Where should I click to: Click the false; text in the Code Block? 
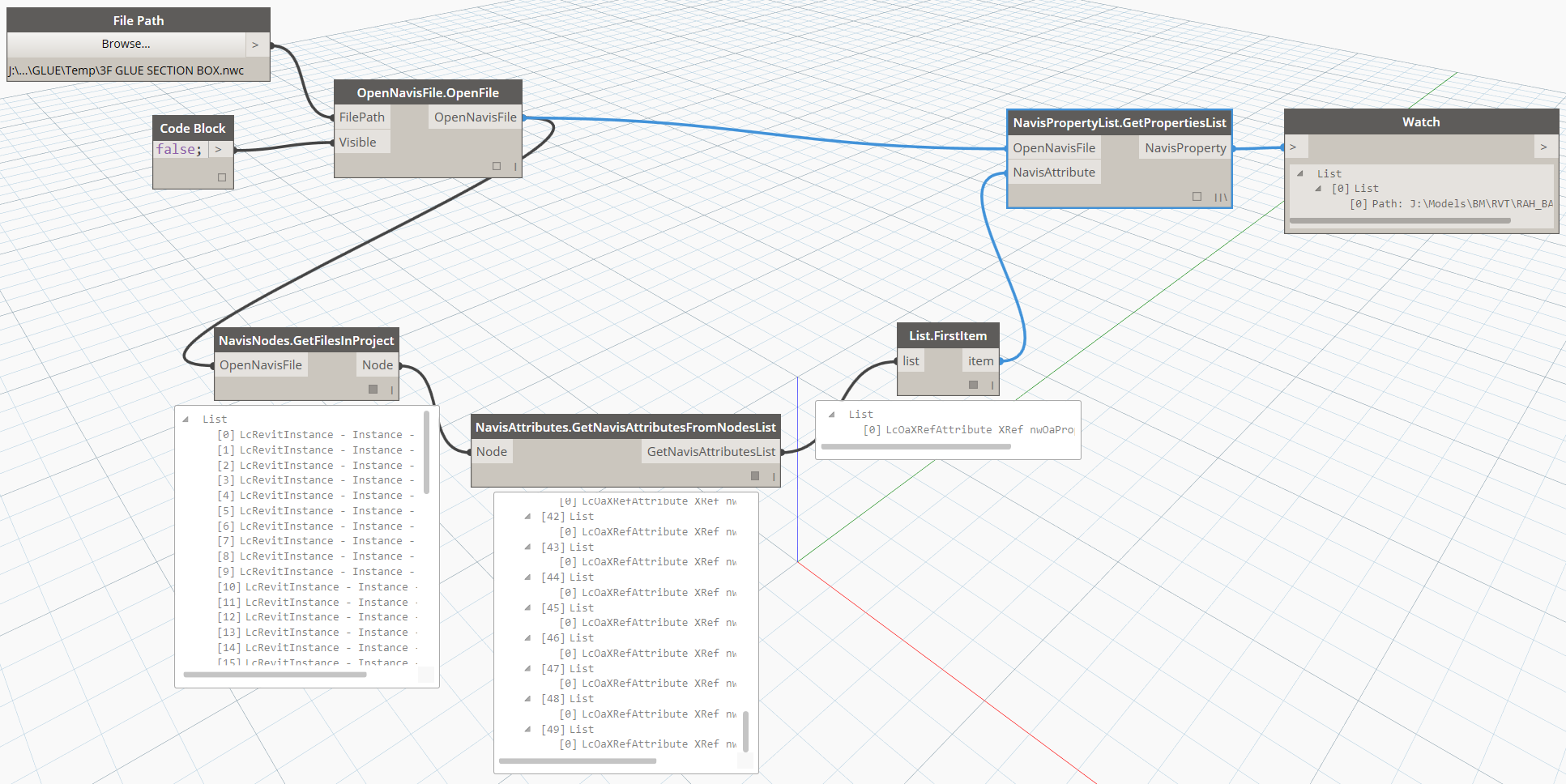pyautogui.click(x=179, y=149)
